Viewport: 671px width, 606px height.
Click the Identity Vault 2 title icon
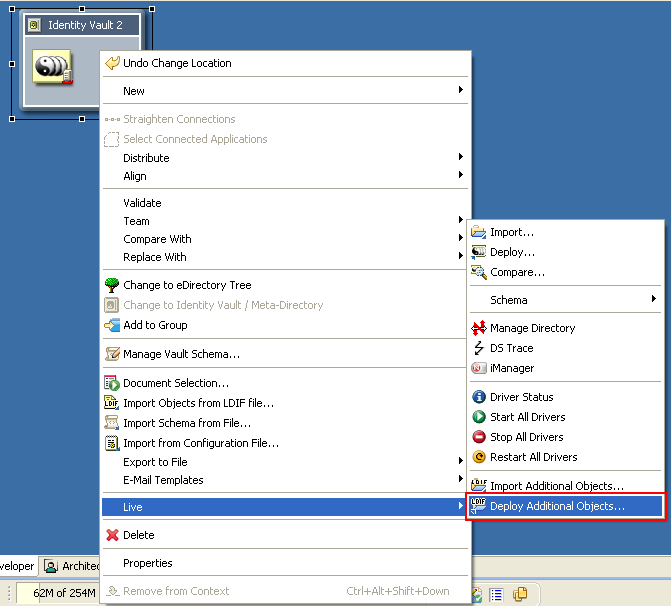[34, 25]
